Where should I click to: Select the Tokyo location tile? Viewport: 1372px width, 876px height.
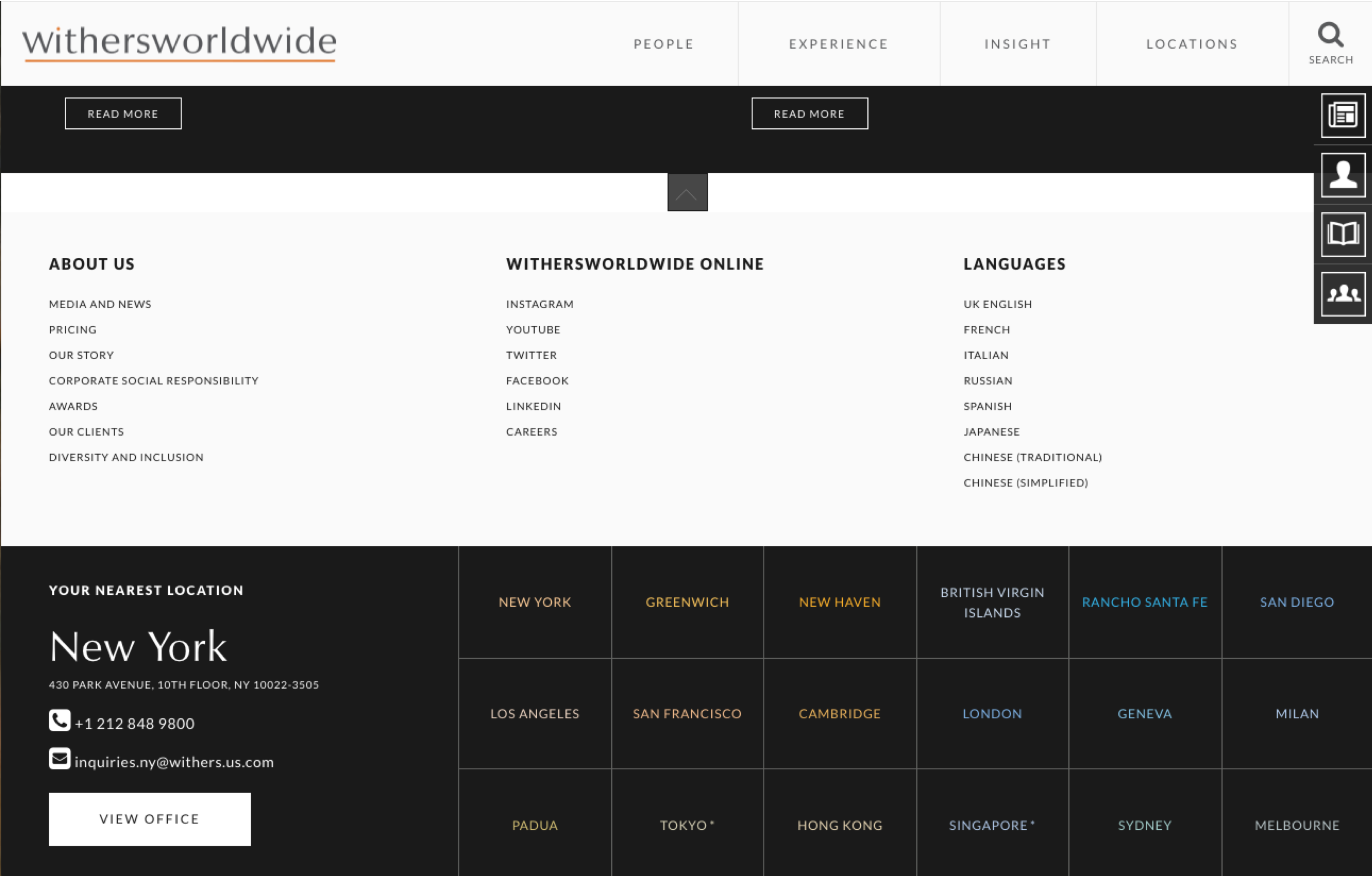[x=688, y=823]
